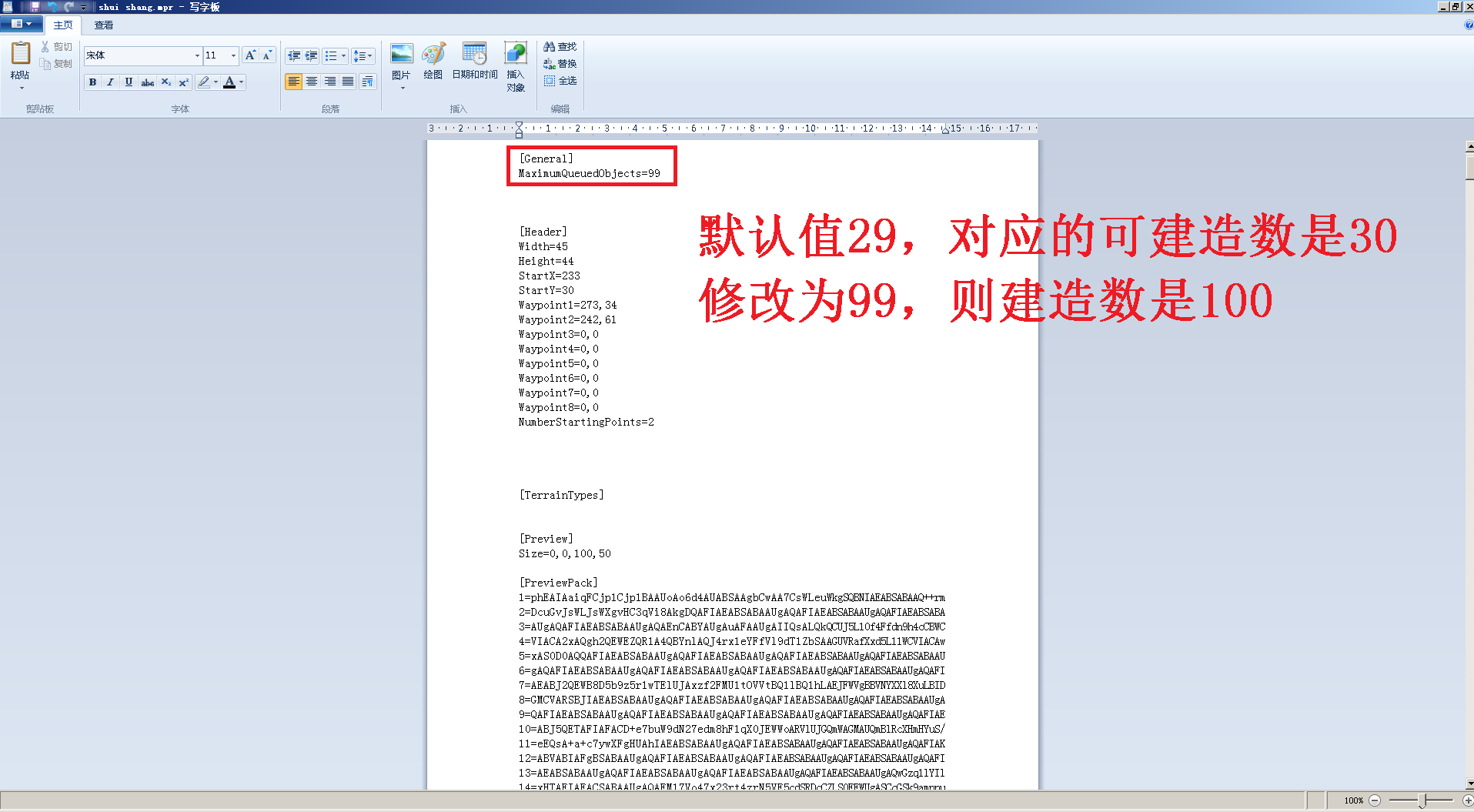Click the line "Size=0,0,100,50"

pyautogui.click(x=565, y=553)
